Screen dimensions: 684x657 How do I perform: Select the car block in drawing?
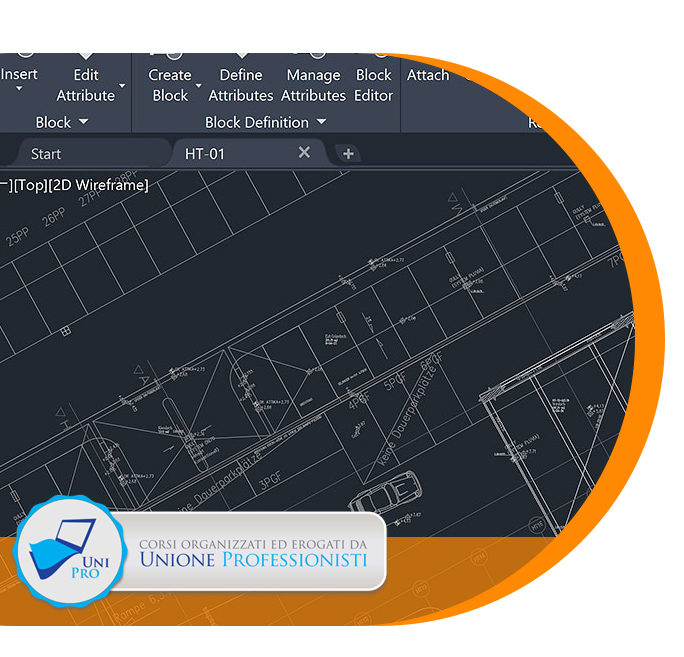[x=386, y=492]
